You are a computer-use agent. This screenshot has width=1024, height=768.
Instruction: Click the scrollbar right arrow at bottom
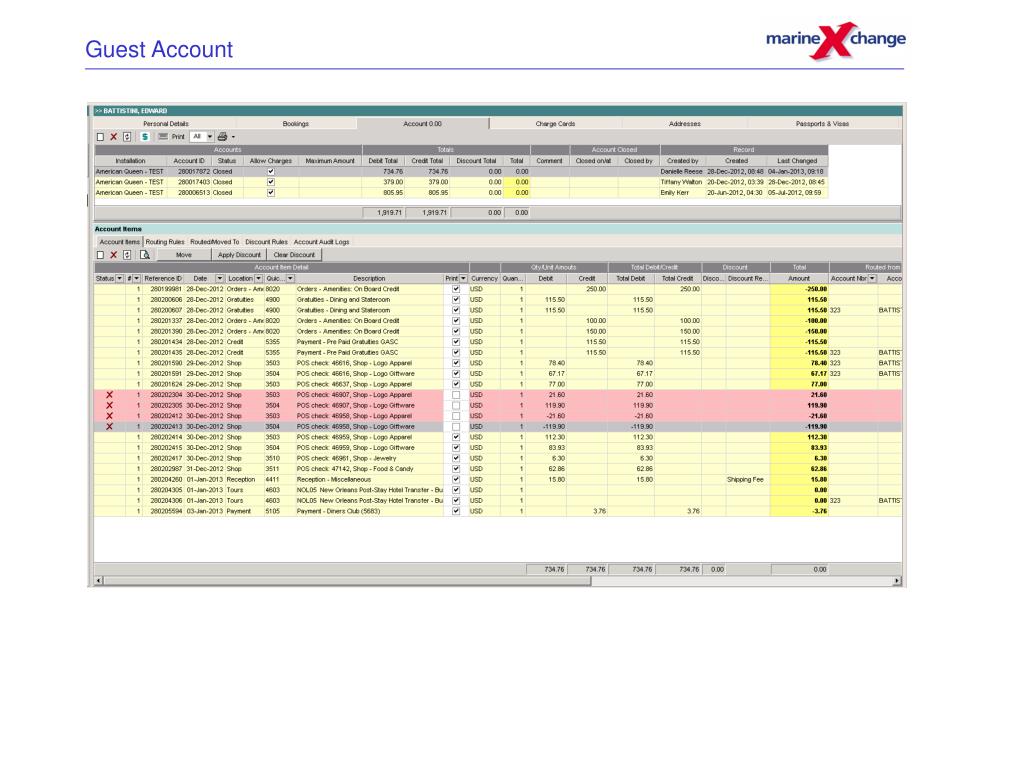point(897,581)
